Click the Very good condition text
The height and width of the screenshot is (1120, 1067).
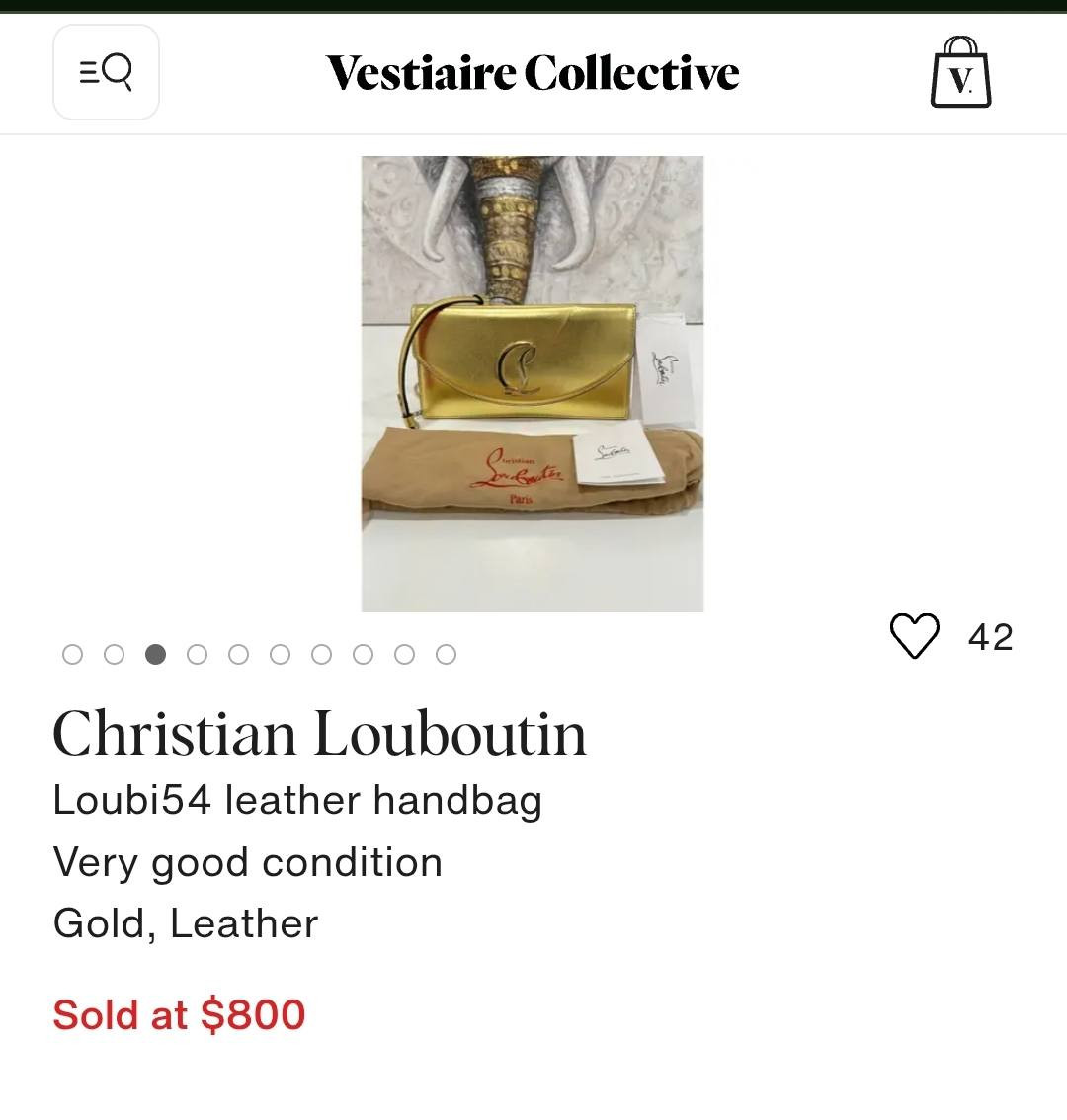click(x=247, y=862)
